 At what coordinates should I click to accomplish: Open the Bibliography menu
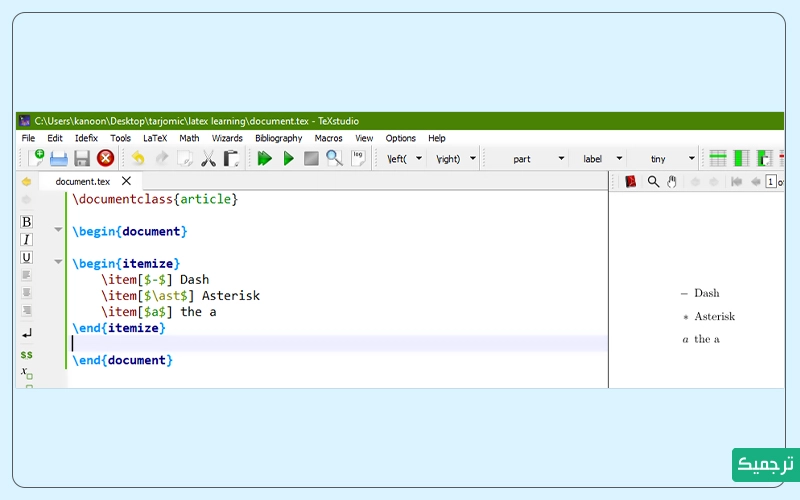pyautogui.click(x=278, y=138)
